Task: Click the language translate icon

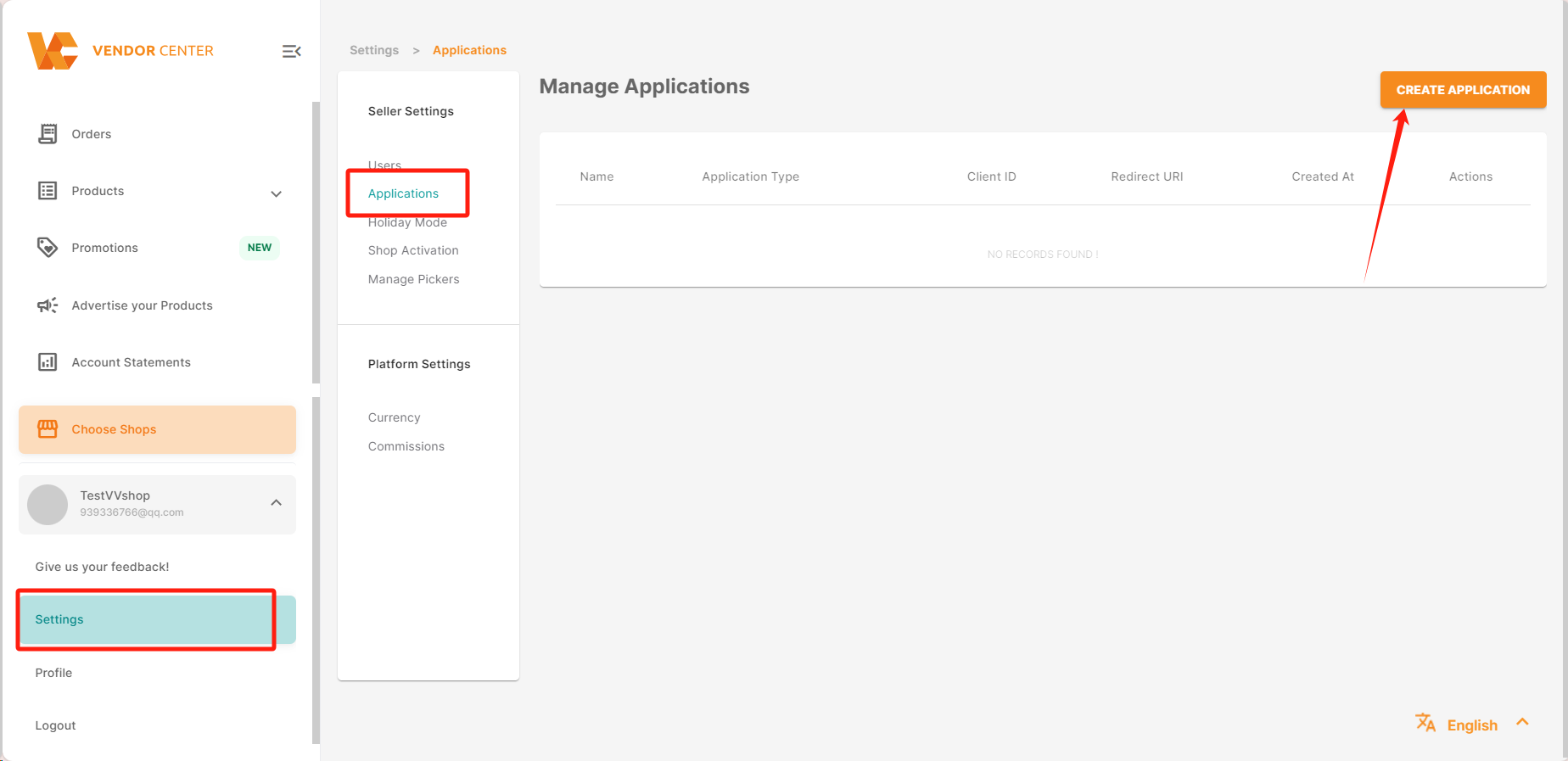Action: (x=1425, y=723)
